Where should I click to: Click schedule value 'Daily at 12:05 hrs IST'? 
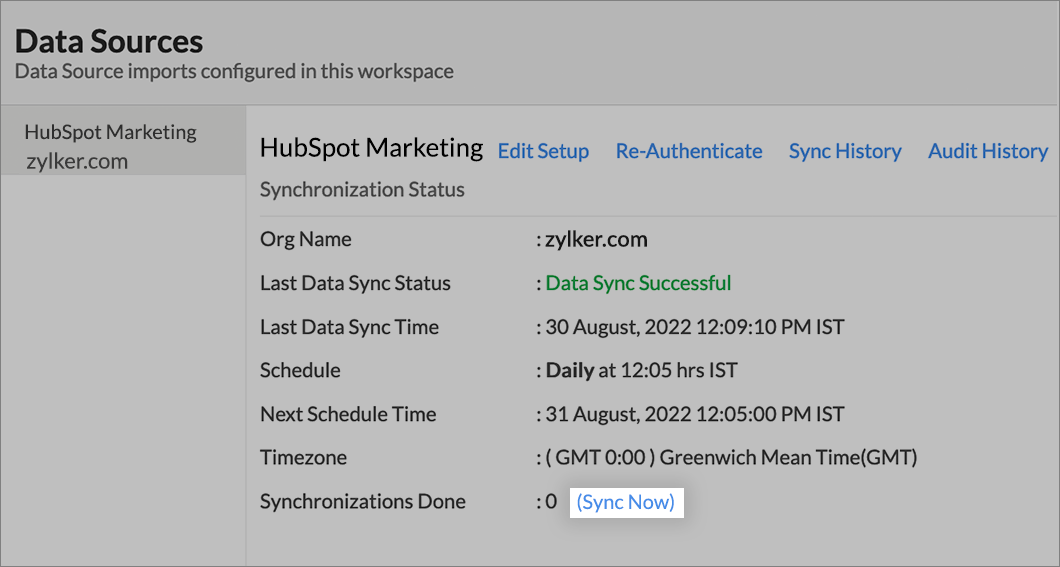(641, 370)
